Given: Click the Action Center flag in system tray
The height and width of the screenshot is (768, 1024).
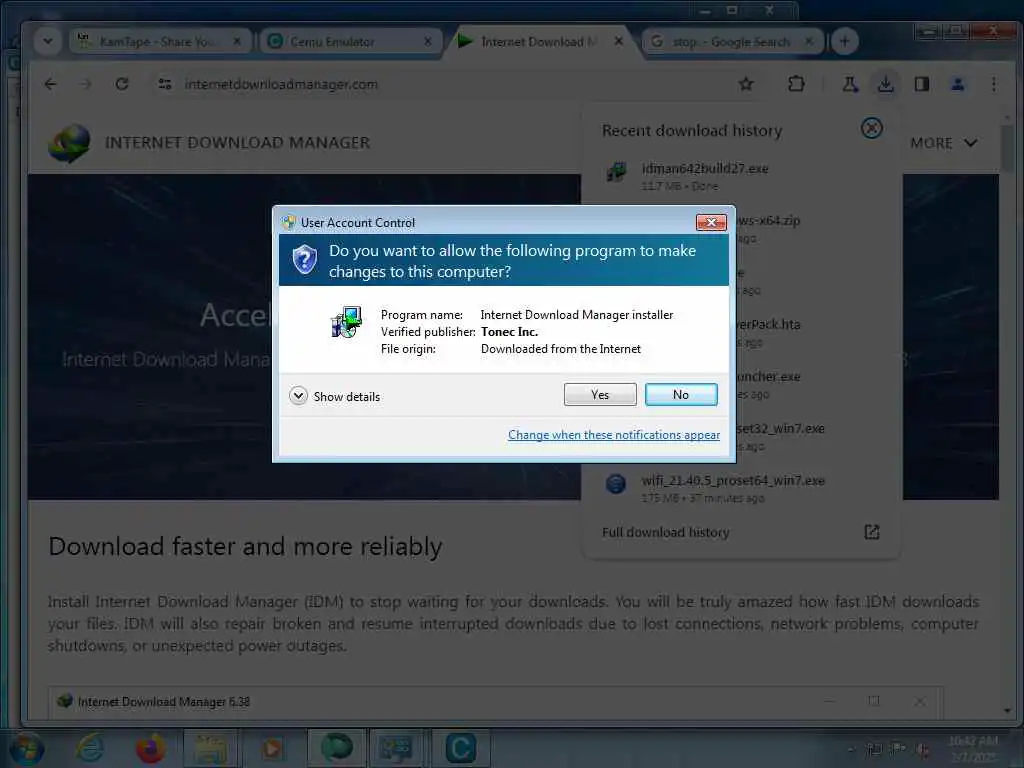Looking at the screenshot, I should (x=899, y=749).
